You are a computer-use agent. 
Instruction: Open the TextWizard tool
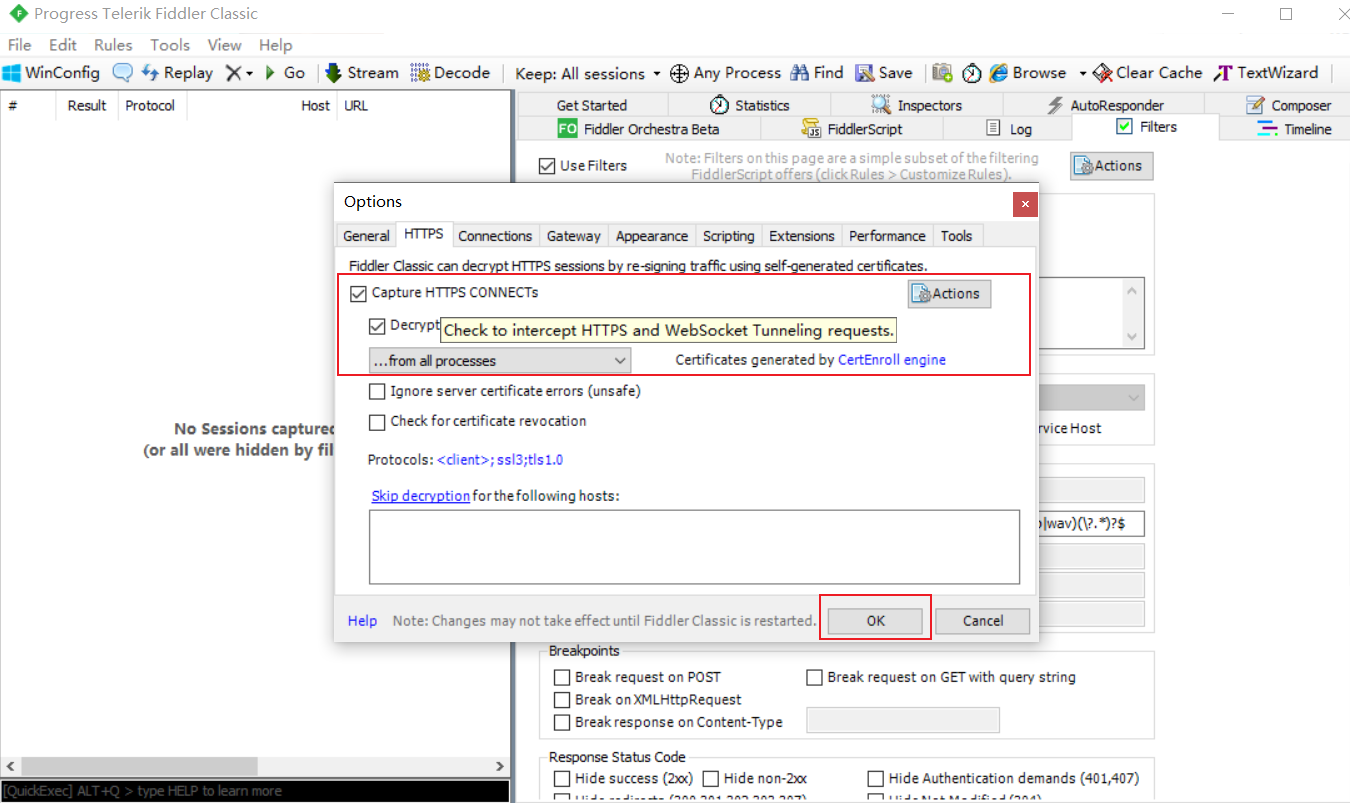point(1266,73)
